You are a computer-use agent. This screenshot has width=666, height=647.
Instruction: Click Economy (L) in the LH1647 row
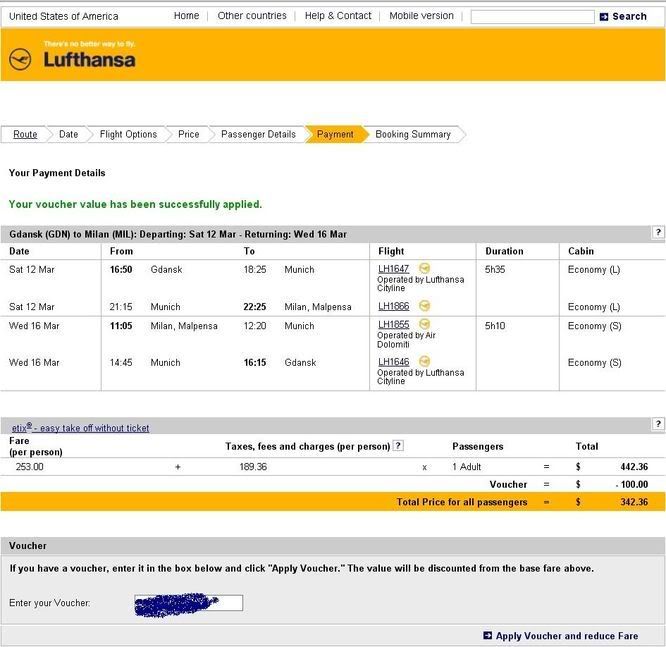click(x=594, y=270)
